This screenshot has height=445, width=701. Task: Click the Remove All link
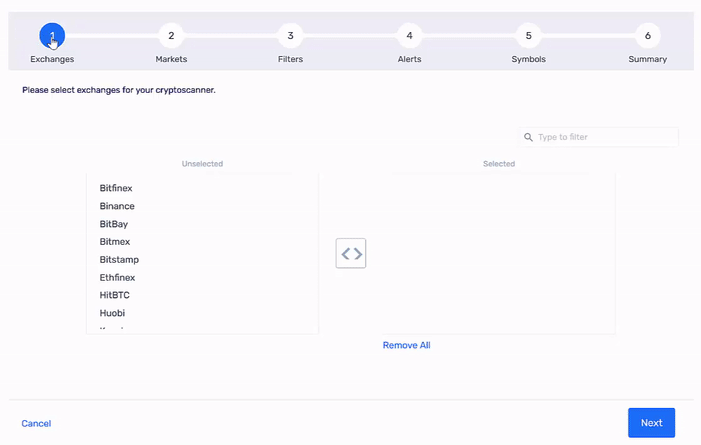click(x=406, y=345)
